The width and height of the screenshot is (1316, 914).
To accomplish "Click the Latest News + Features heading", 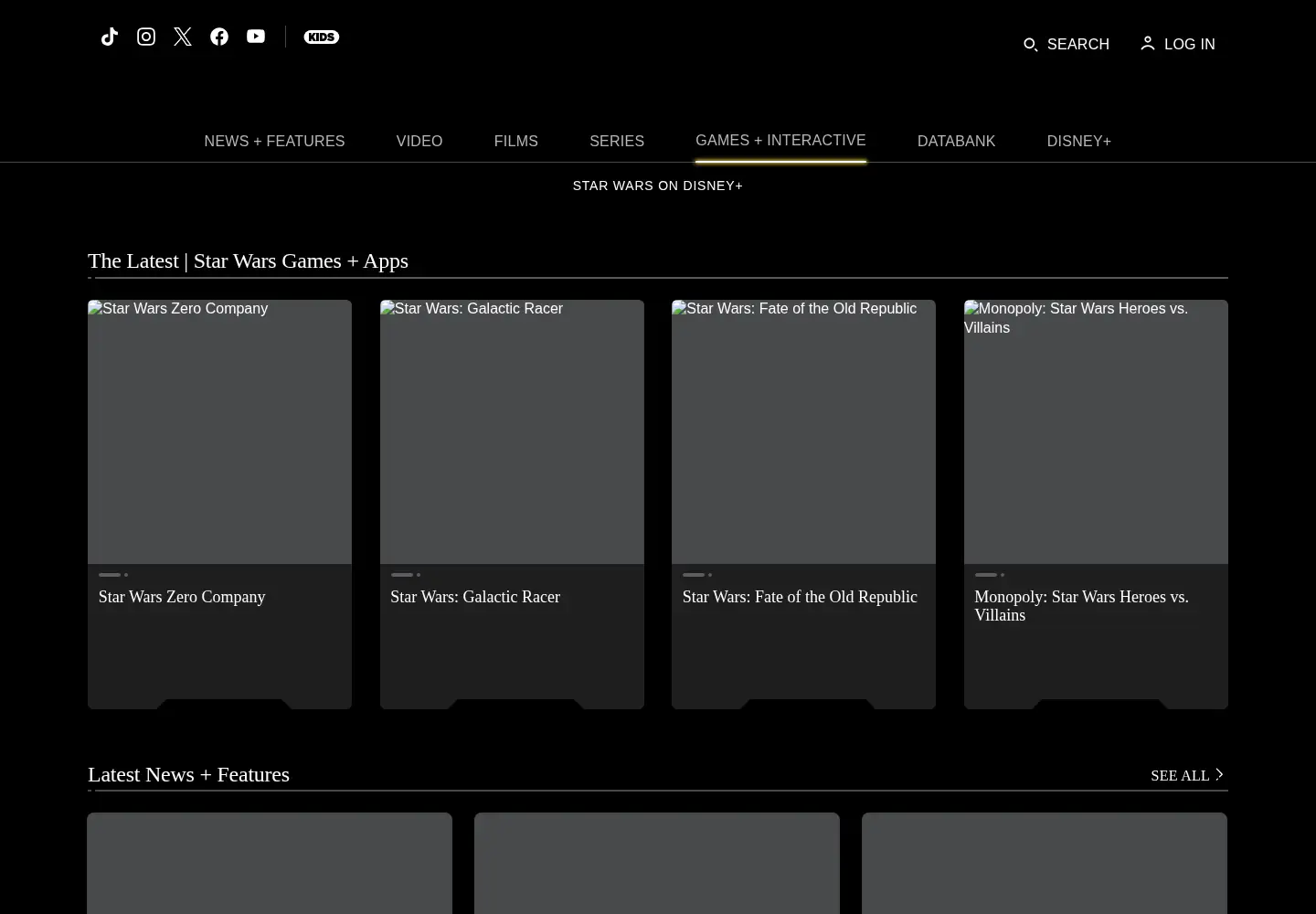I will click(188, 774).
